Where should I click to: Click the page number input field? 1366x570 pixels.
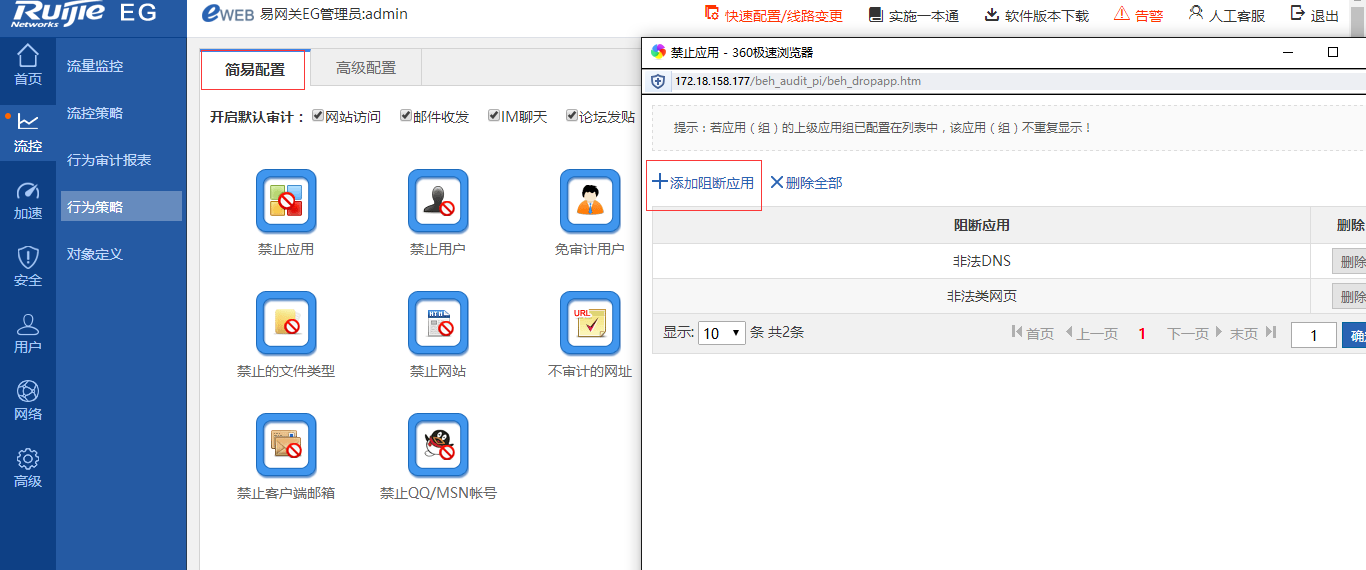coord(1313,335)
